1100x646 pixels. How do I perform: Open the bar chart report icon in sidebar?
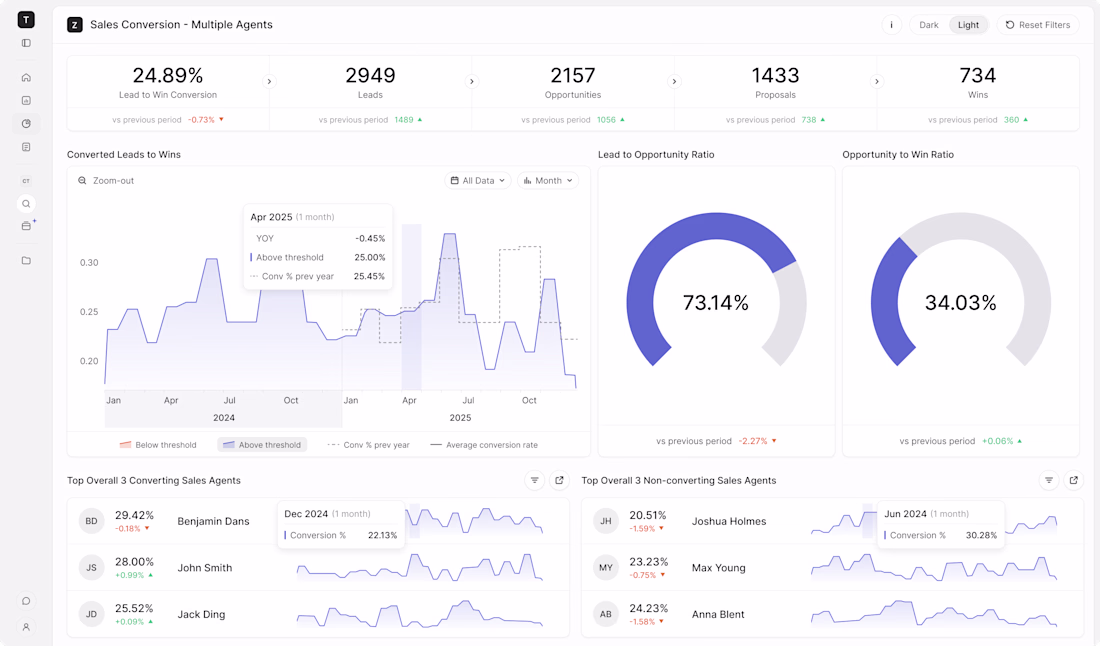(x=26, y=100)
